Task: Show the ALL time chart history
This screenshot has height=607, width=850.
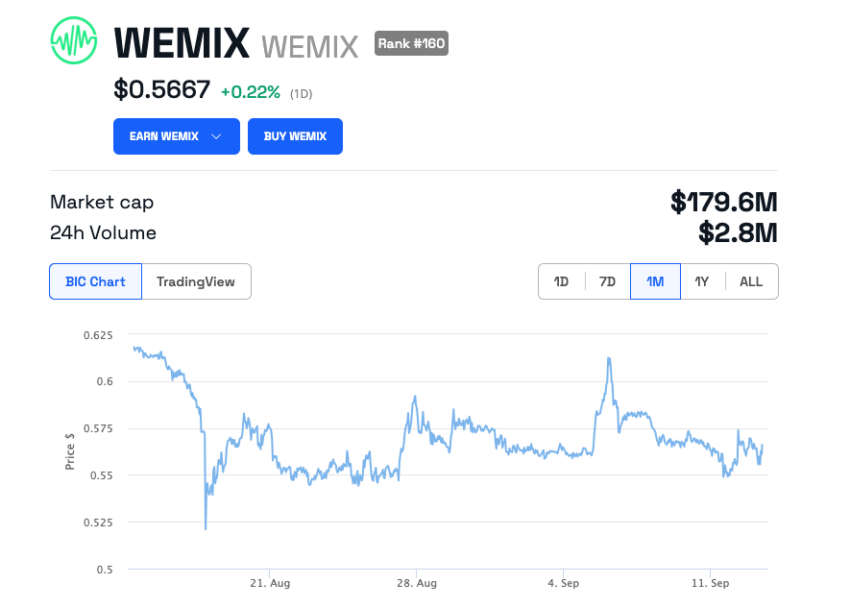Action: (x=750, y=281)
